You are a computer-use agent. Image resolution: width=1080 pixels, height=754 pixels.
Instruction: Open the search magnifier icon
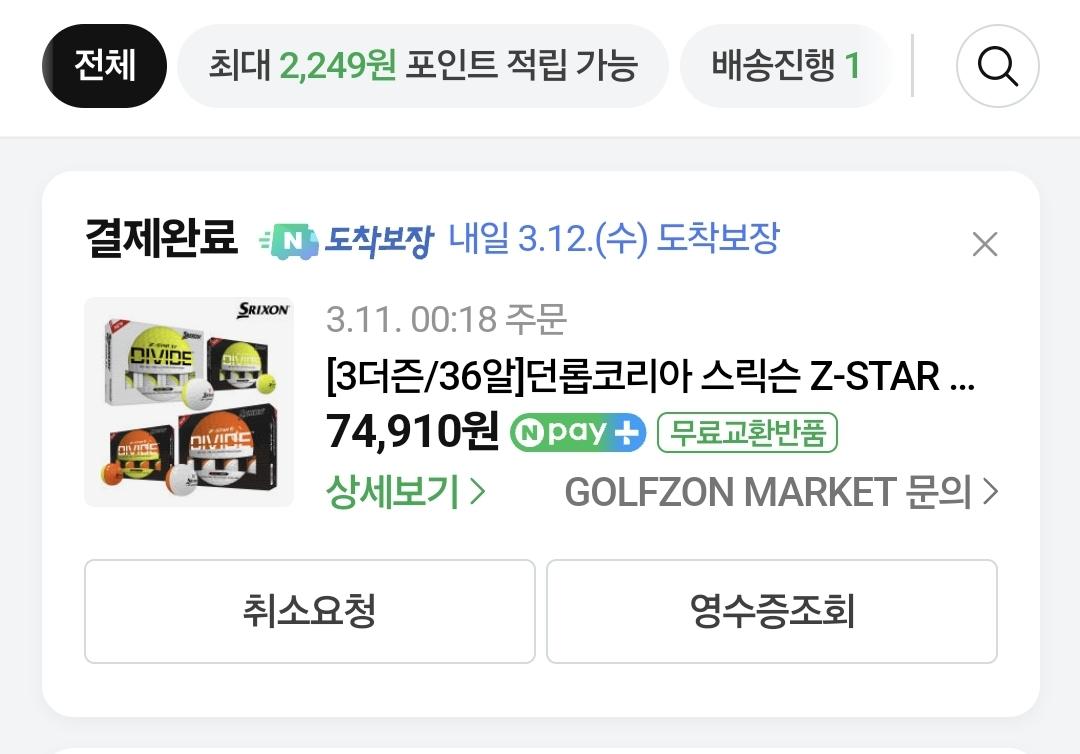click(997, 66)
